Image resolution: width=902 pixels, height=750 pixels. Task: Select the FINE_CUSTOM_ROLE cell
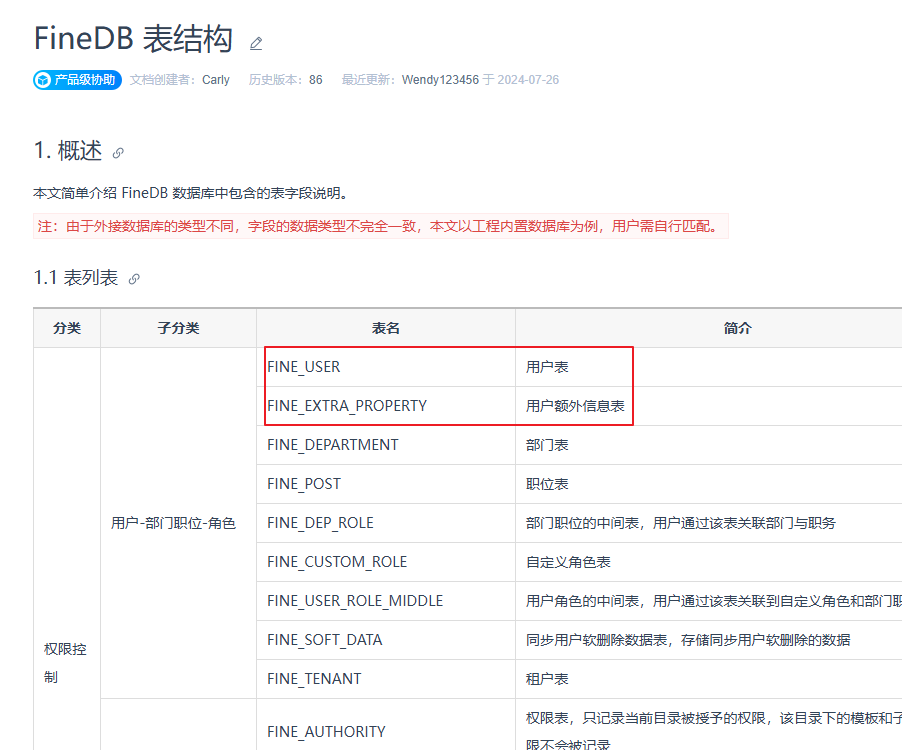pyautogui.click(x=385, y=562)
